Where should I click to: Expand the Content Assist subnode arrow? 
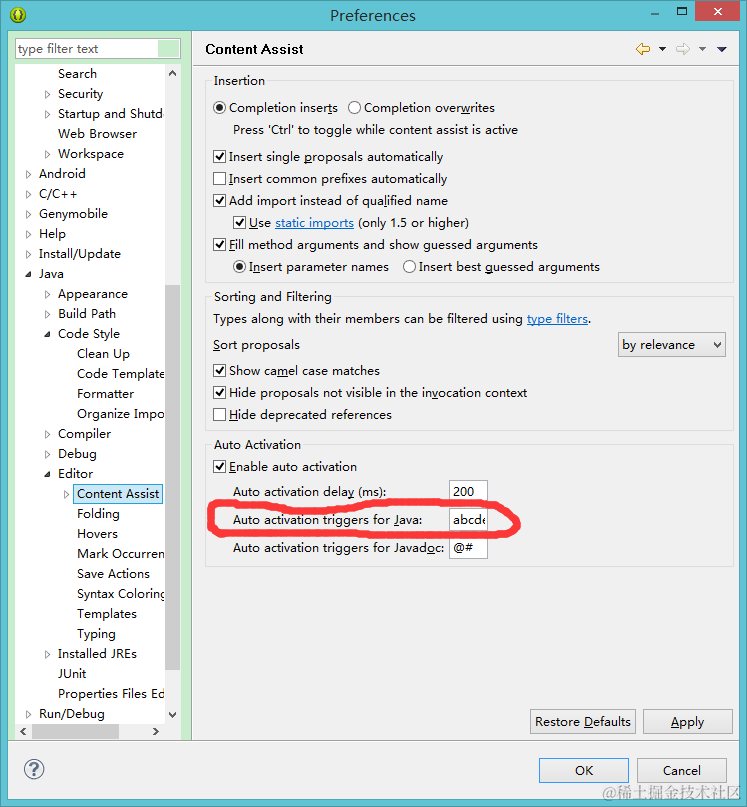pos(66,494)
